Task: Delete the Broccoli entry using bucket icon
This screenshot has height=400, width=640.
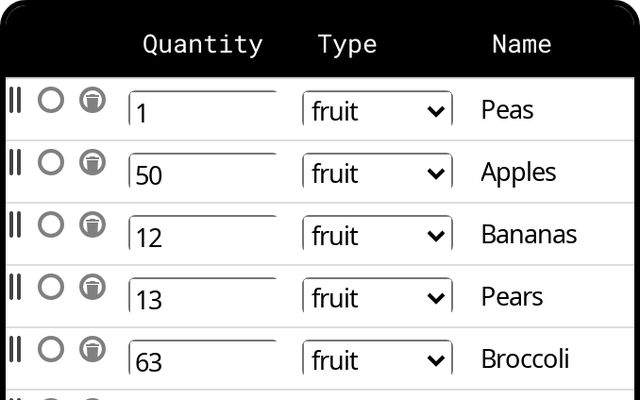Action: click(92, 349)
